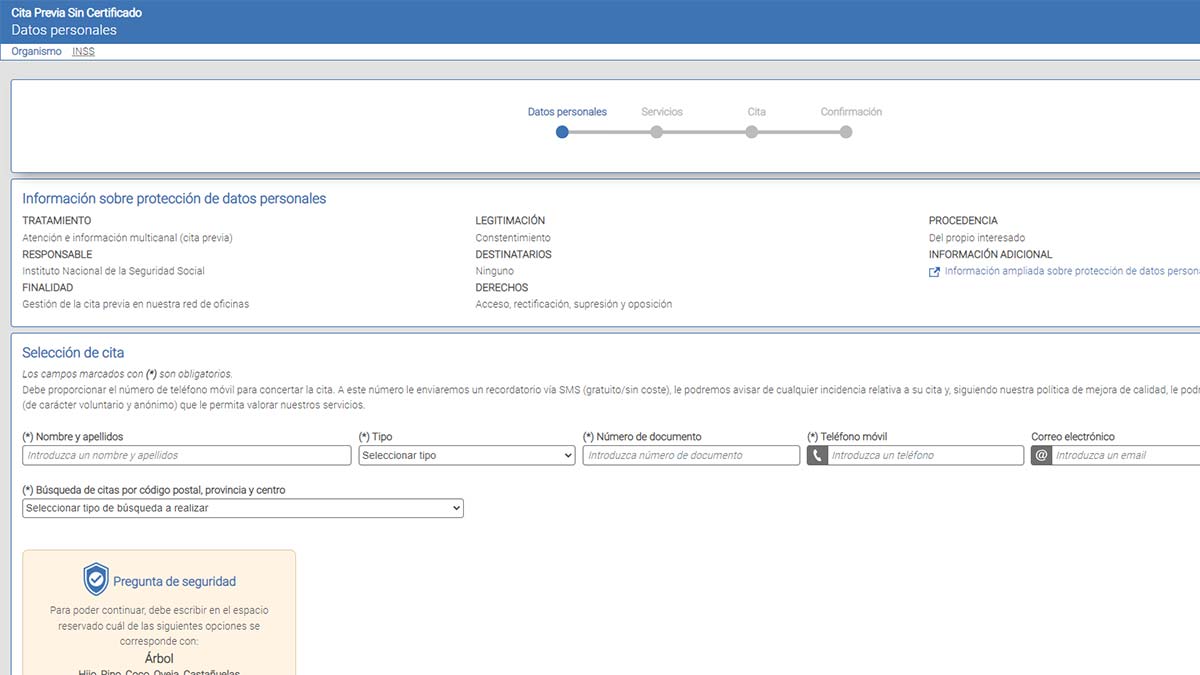Go to the Servicios step label

pos(662,112)
